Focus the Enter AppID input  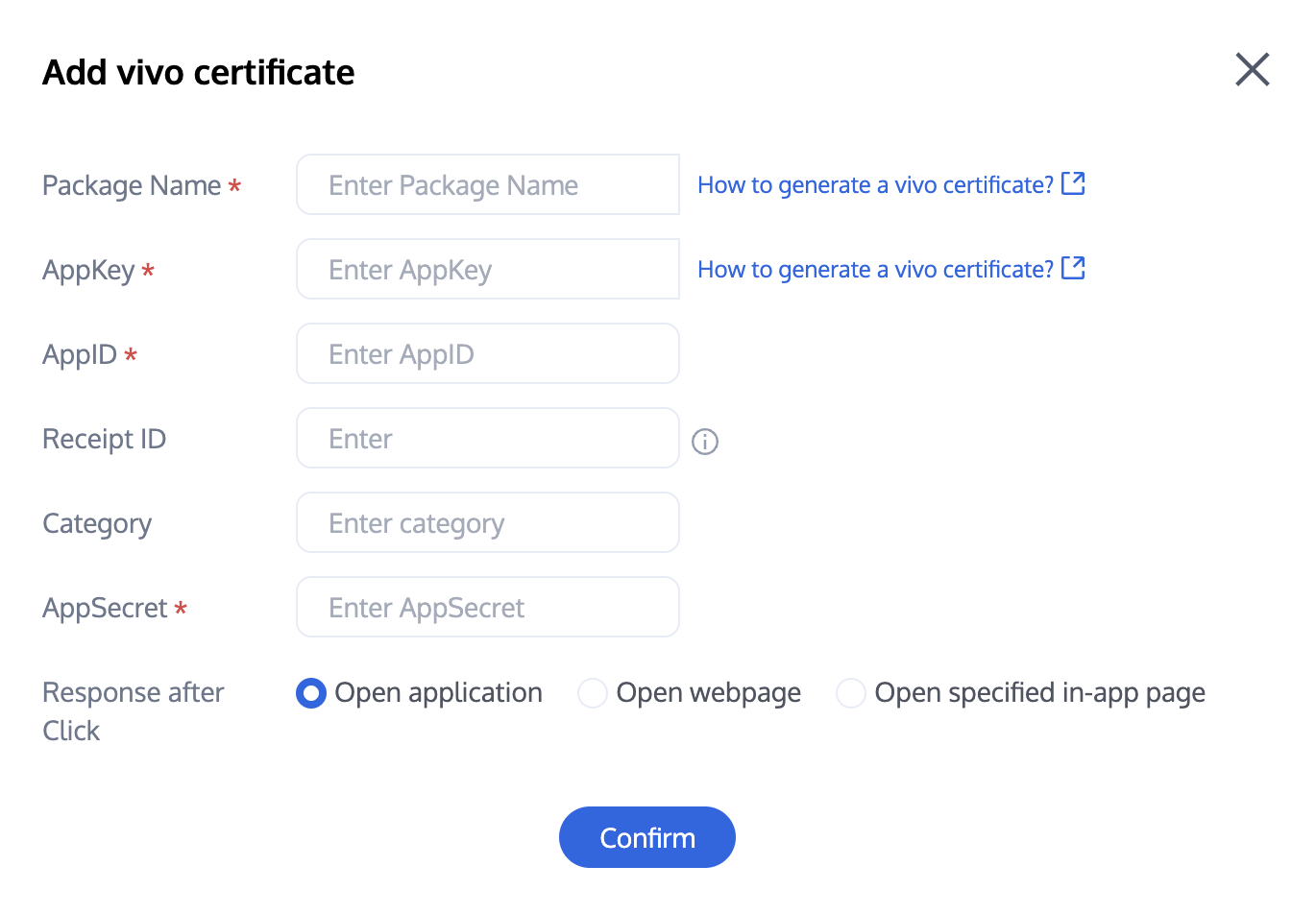tap(488, 354)
